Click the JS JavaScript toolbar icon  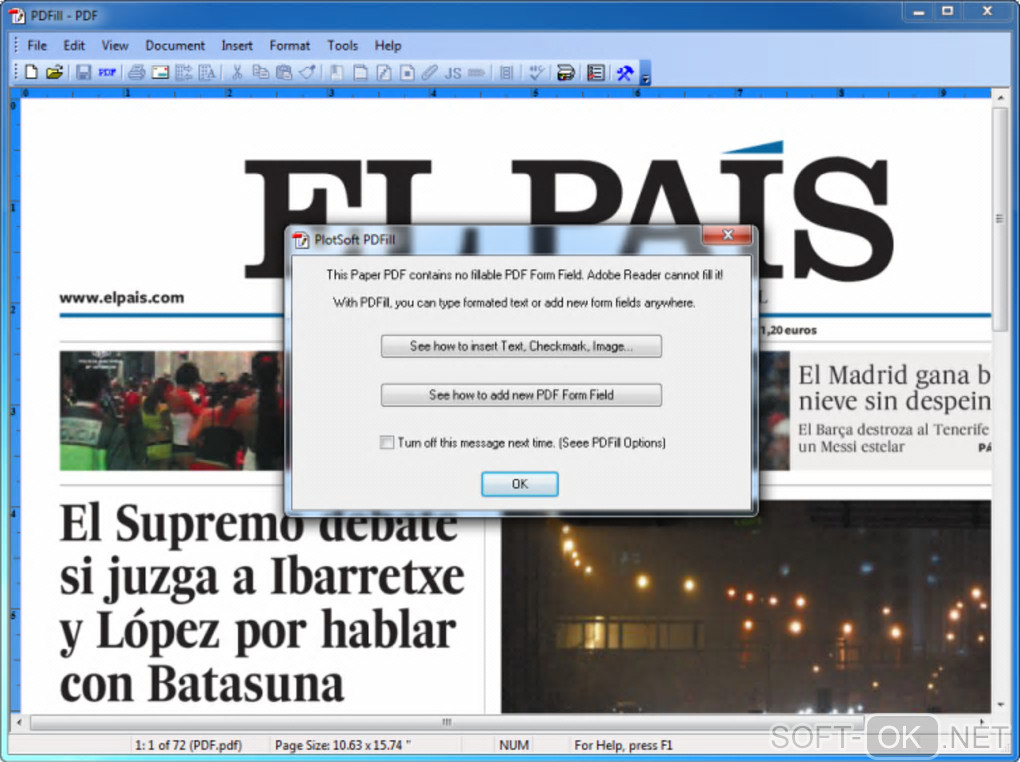(453, 73)
